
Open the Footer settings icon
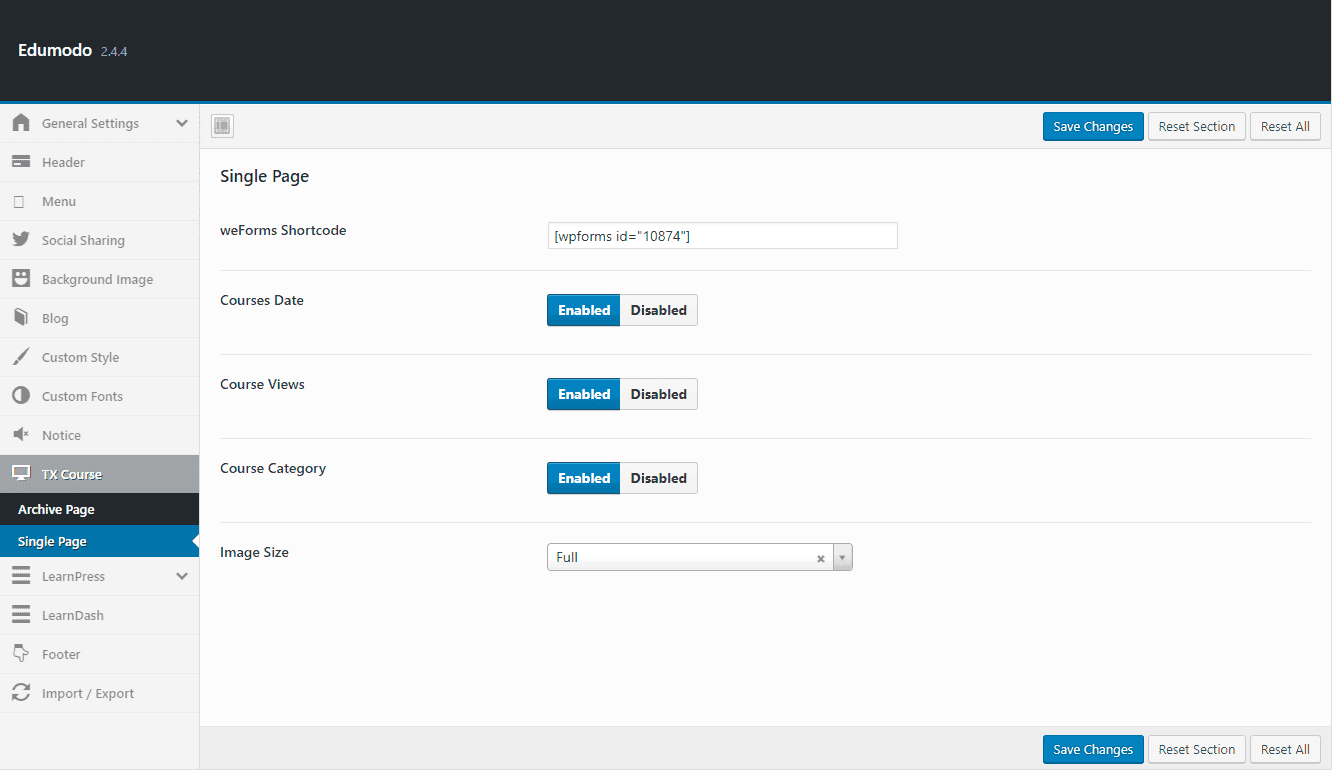pos(23,653)
